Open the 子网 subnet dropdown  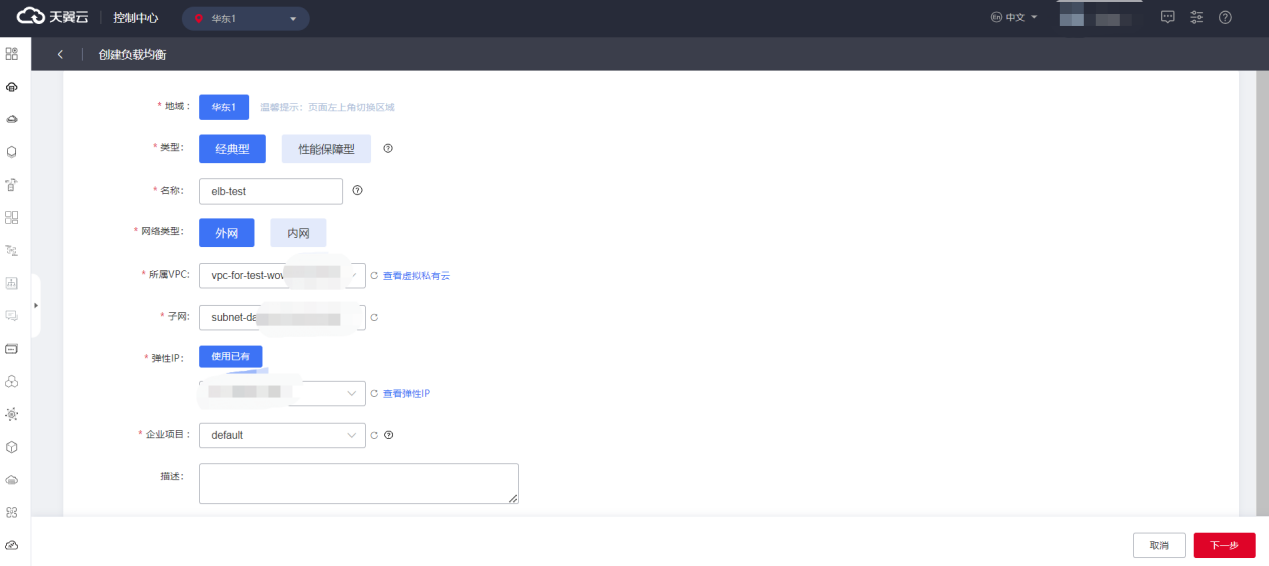tap(282, 318)
